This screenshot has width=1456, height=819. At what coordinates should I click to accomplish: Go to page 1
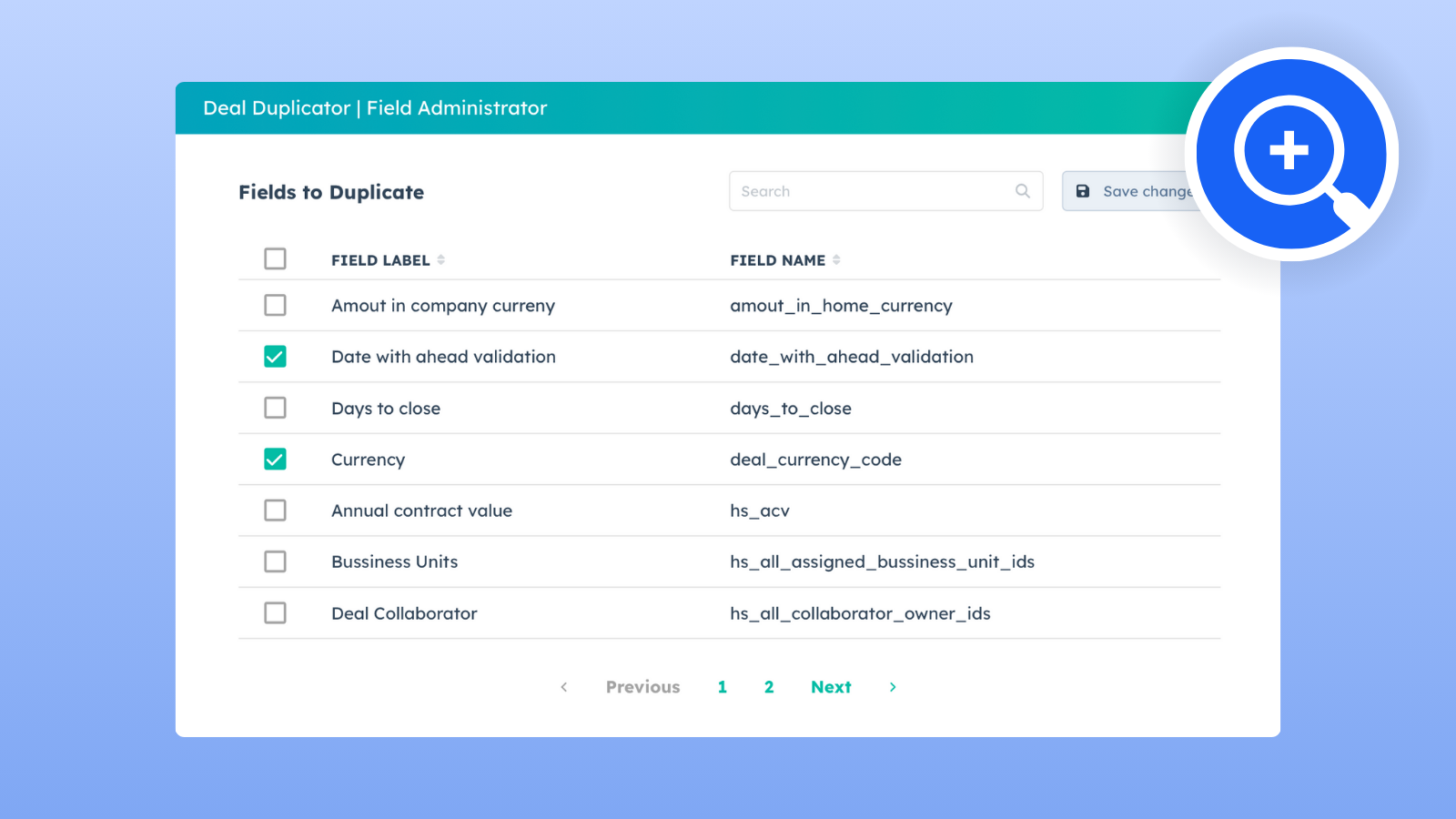(723, 687)
